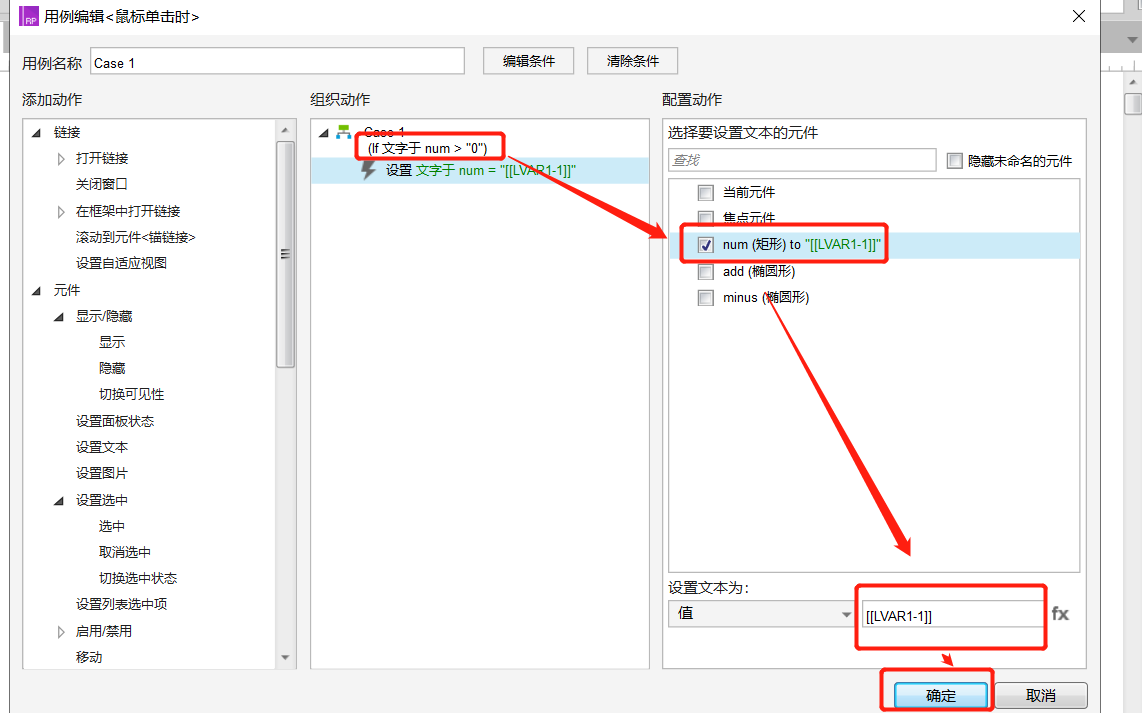Click the down arrow of 添加动作 scrollbar
The height and width of the screenshot is (713, 1142).
pyautogui.click(x=285, y=658)
